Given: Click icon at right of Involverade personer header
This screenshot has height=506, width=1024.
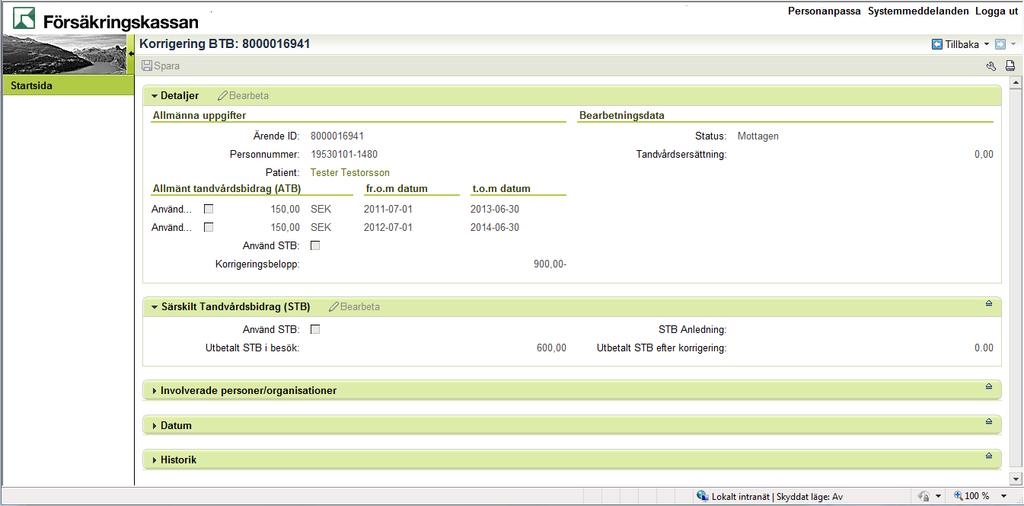Looking at the screenshot, I should (989, 387).
